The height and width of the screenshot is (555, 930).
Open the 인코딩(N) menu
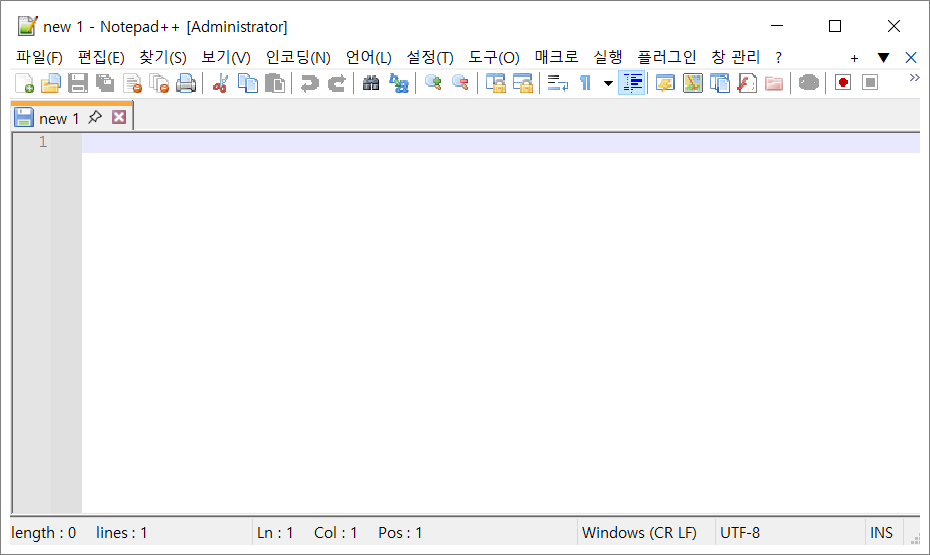coord(298,58)
